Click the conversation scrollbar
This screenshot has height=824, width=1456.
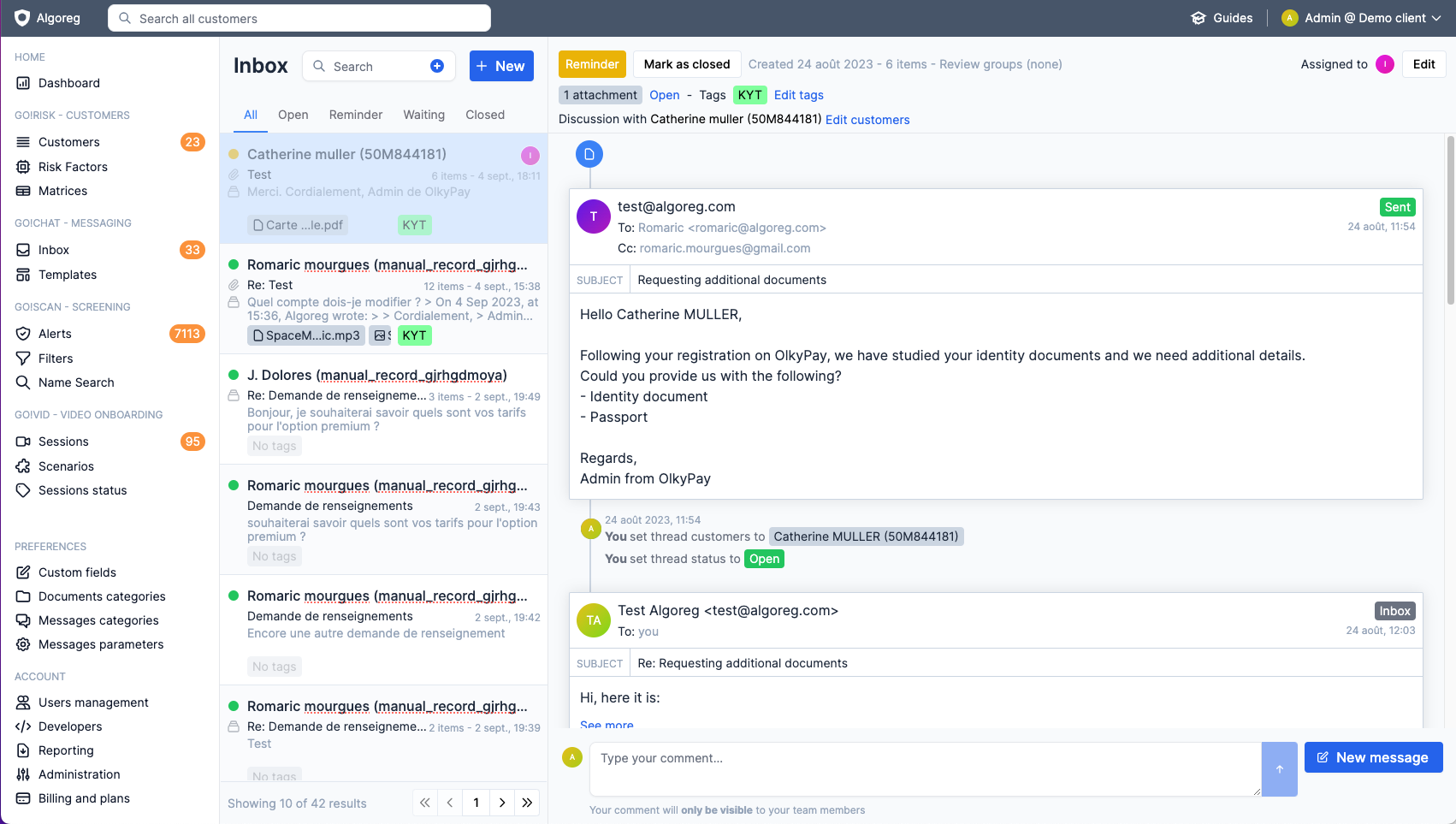pyautogui.click(x=1450, y=220)
